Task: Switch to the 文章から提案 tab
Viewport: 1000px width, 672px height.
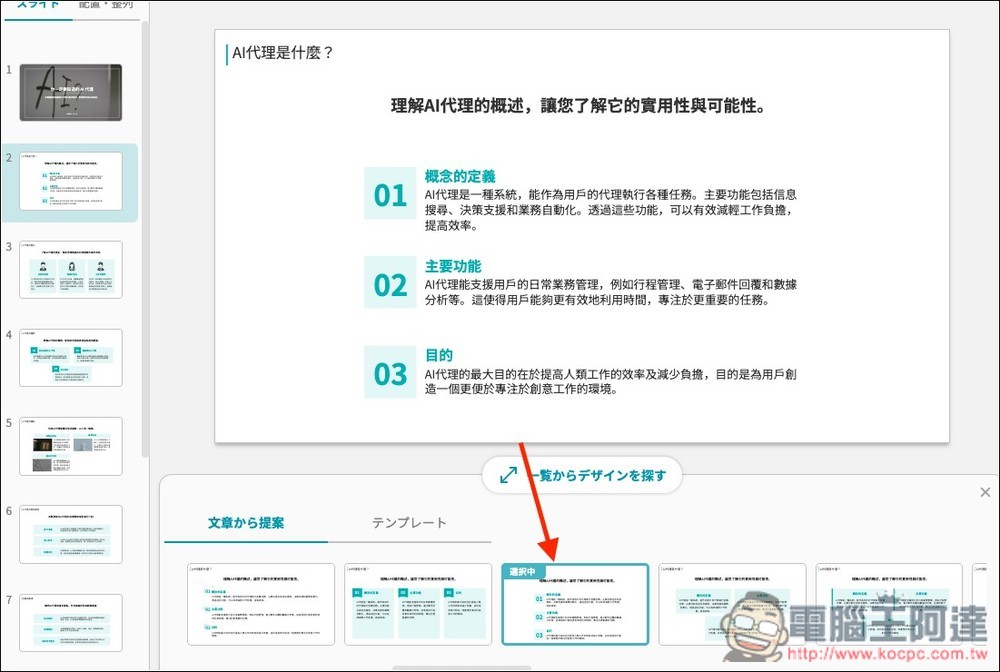Action: tap(246, 523)
